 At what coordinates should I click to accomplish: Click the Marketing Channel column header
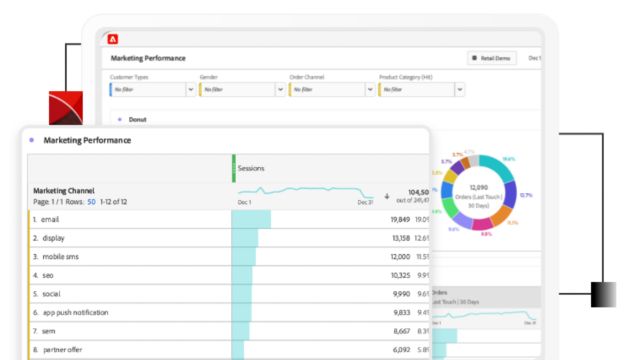(x=64, y=191)
